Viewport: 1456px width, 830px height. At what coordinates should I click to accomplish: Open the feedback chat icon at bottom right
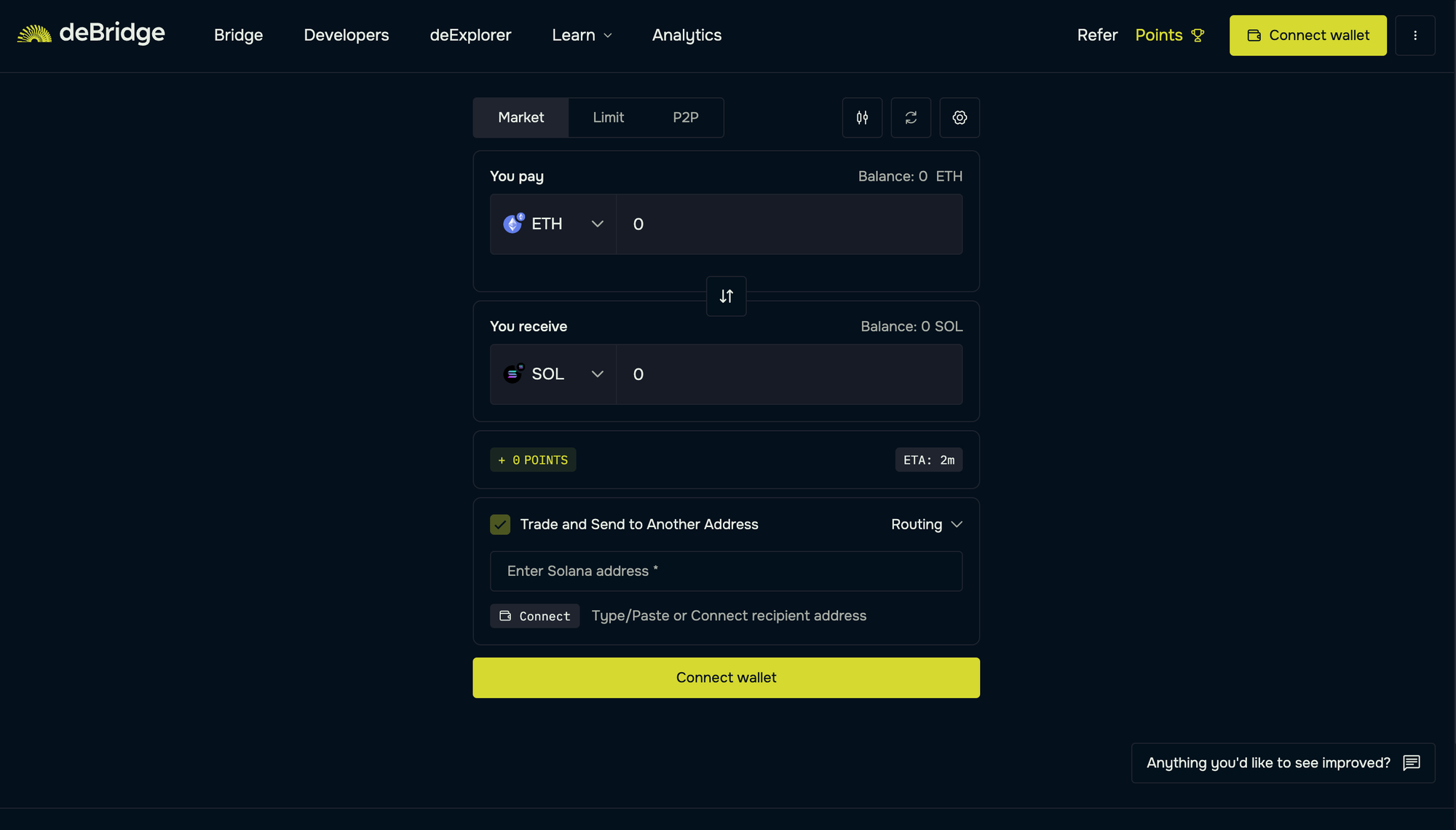pos(1412,763)
